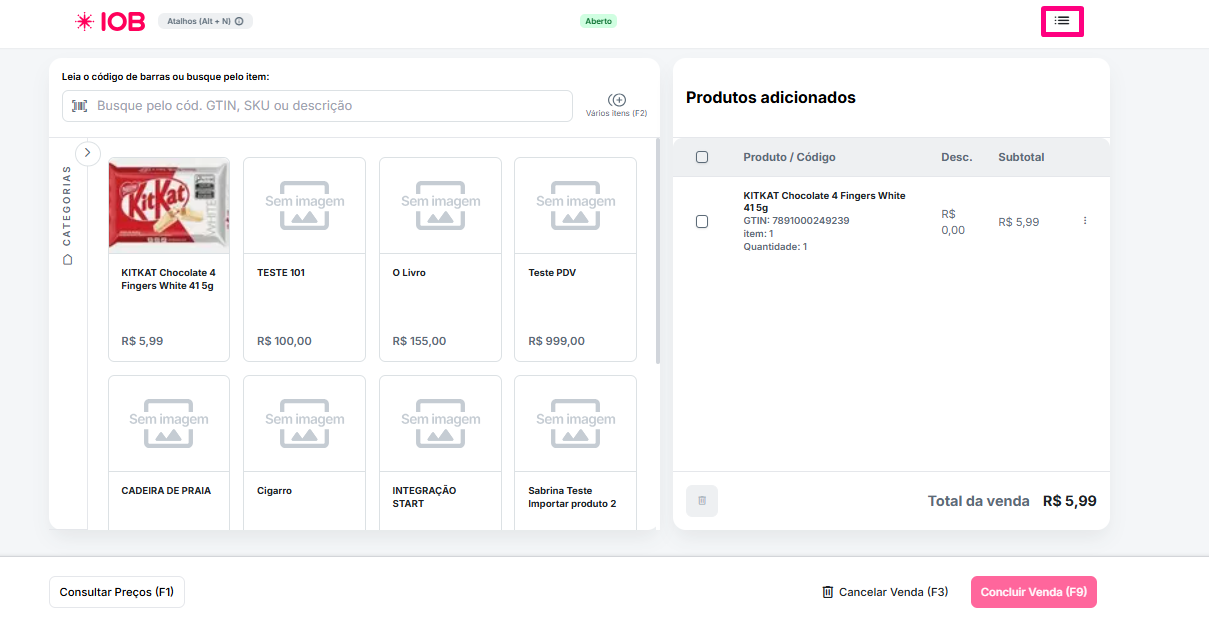Click the product search input field
The height and width of the screenshot is (618, 1209).
pos(330,106)
